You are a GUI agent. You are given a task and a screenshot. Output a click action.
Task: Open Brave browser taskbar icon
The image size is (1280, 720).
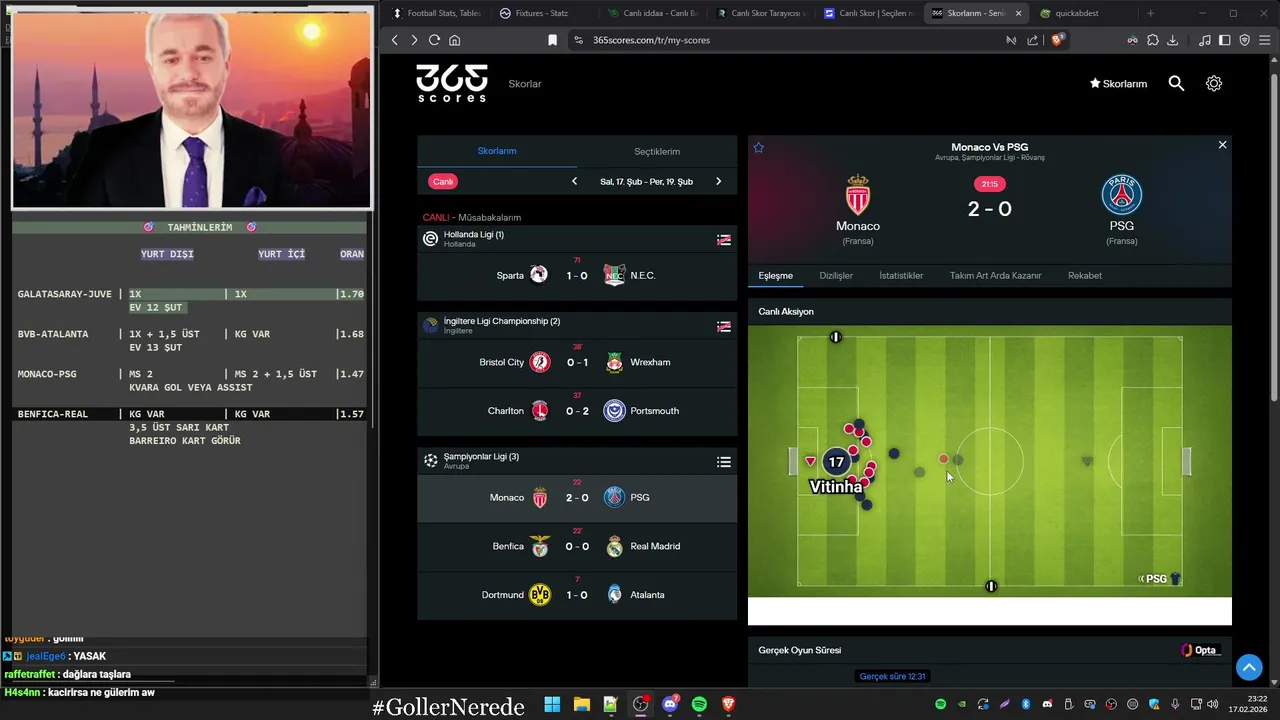pos(728,704)
